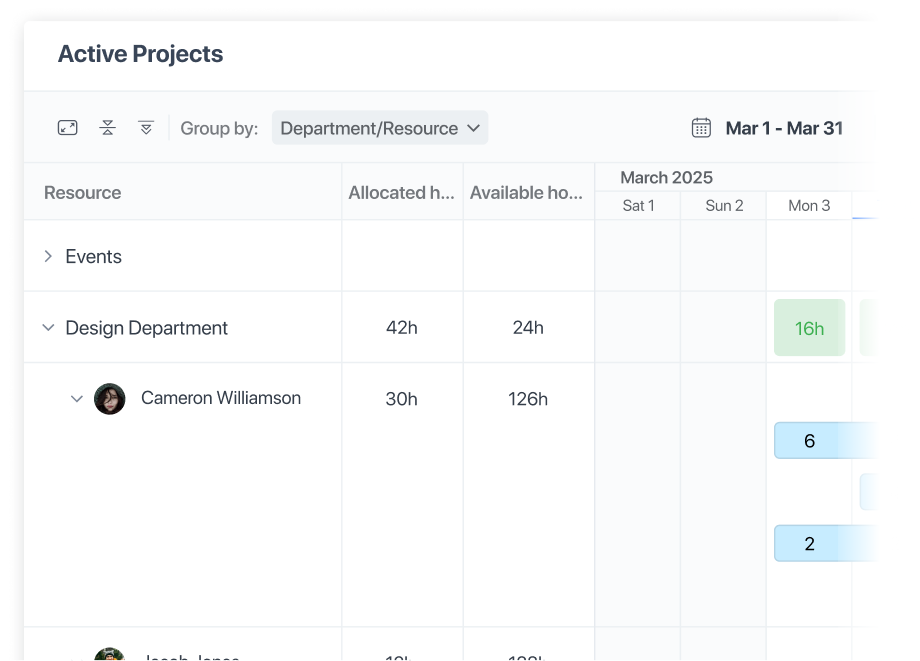
Task: Click the fullscreen expand view icon
Action: (x=67, y=128)
